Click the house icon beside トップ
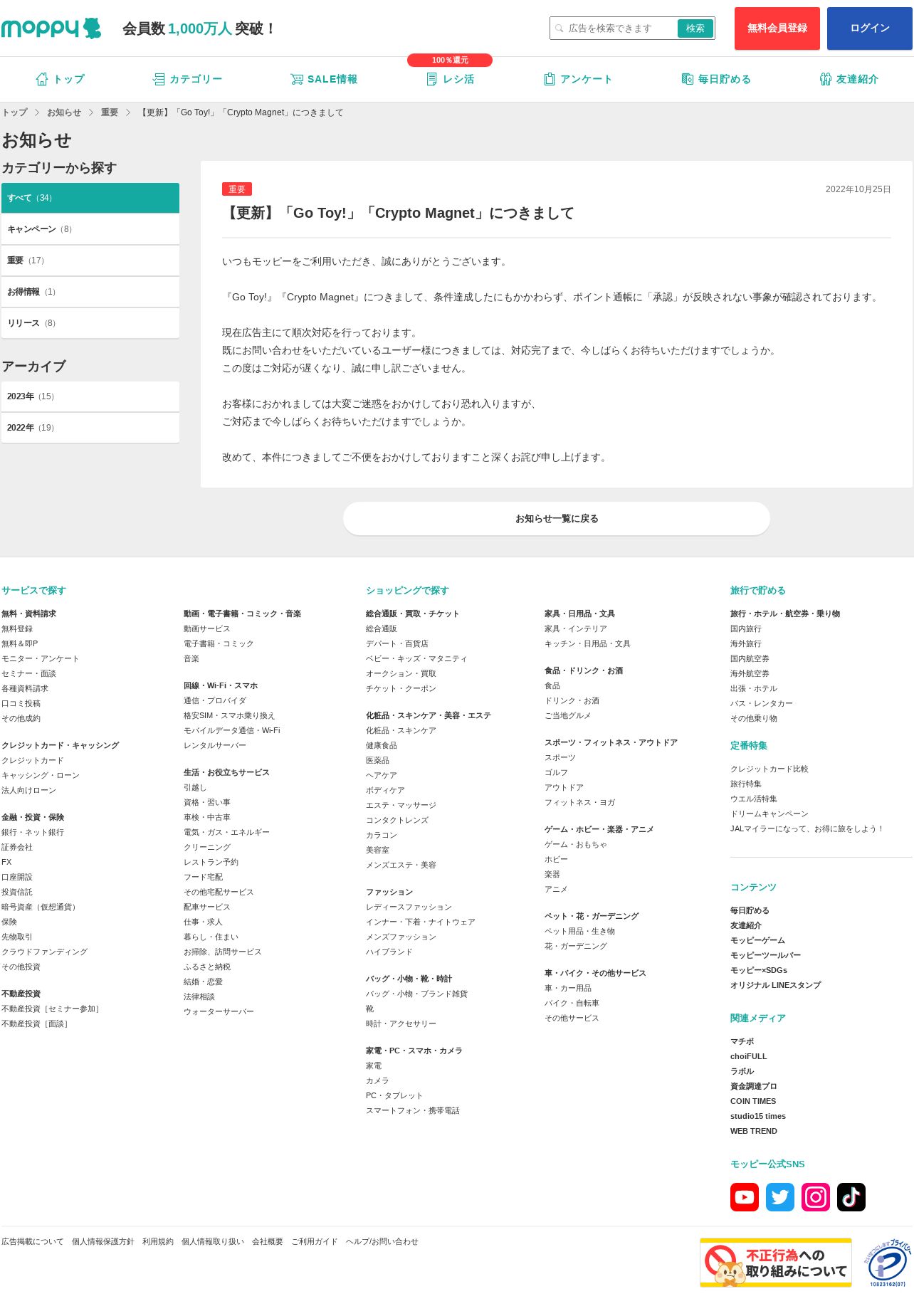 [42, 79]
